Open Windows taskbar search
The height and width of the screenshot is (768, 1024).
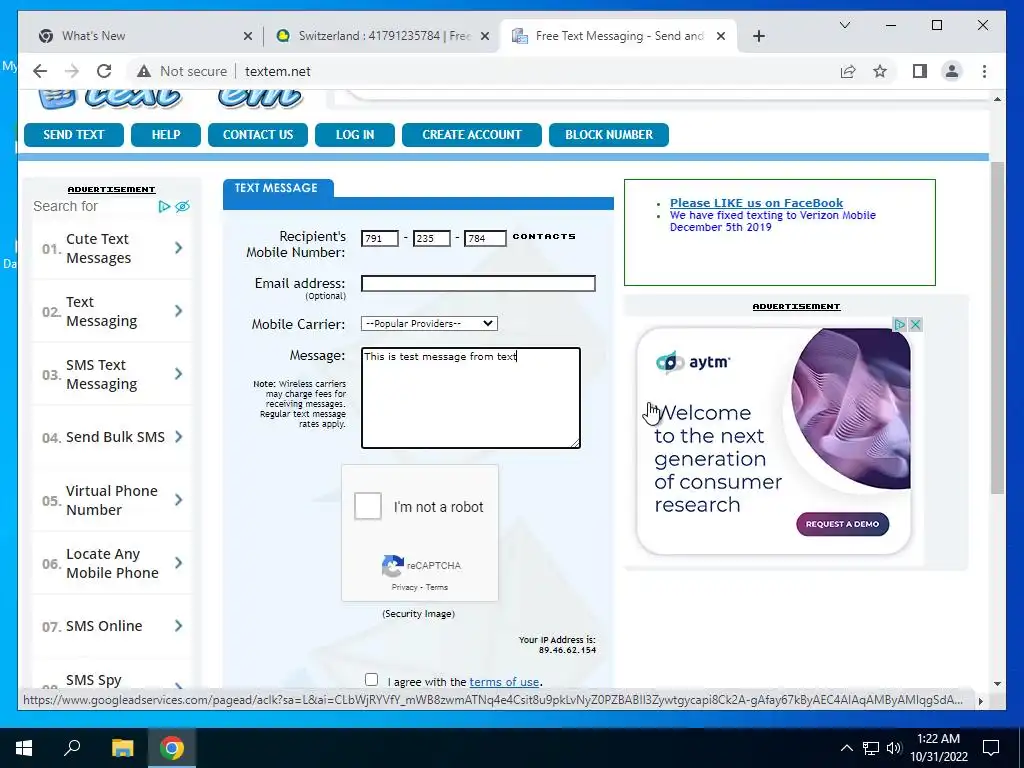(72, 748)
